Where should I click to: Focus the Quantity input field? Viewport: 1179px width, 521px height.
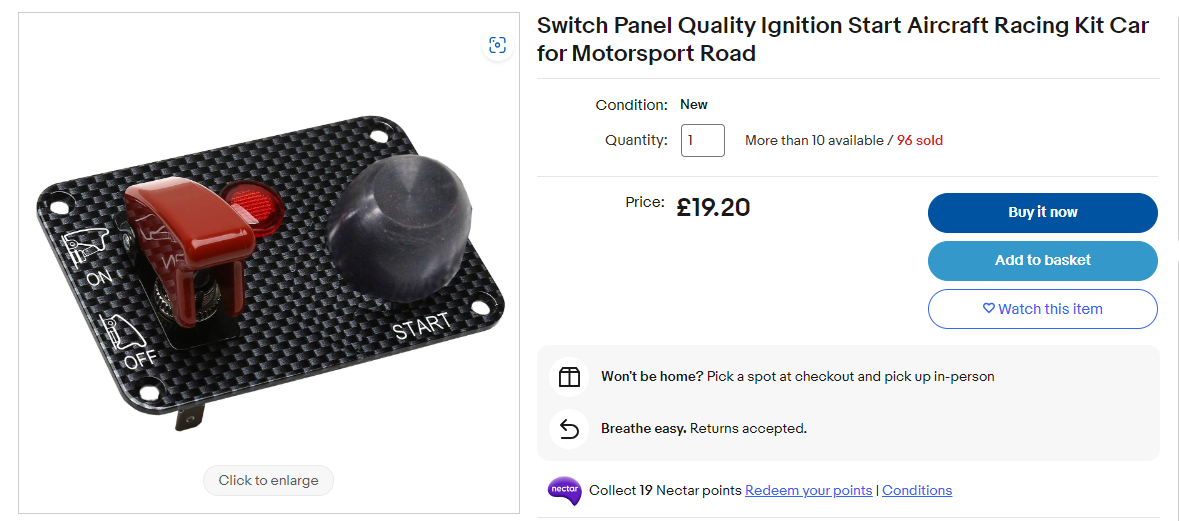tap(702, 140)
